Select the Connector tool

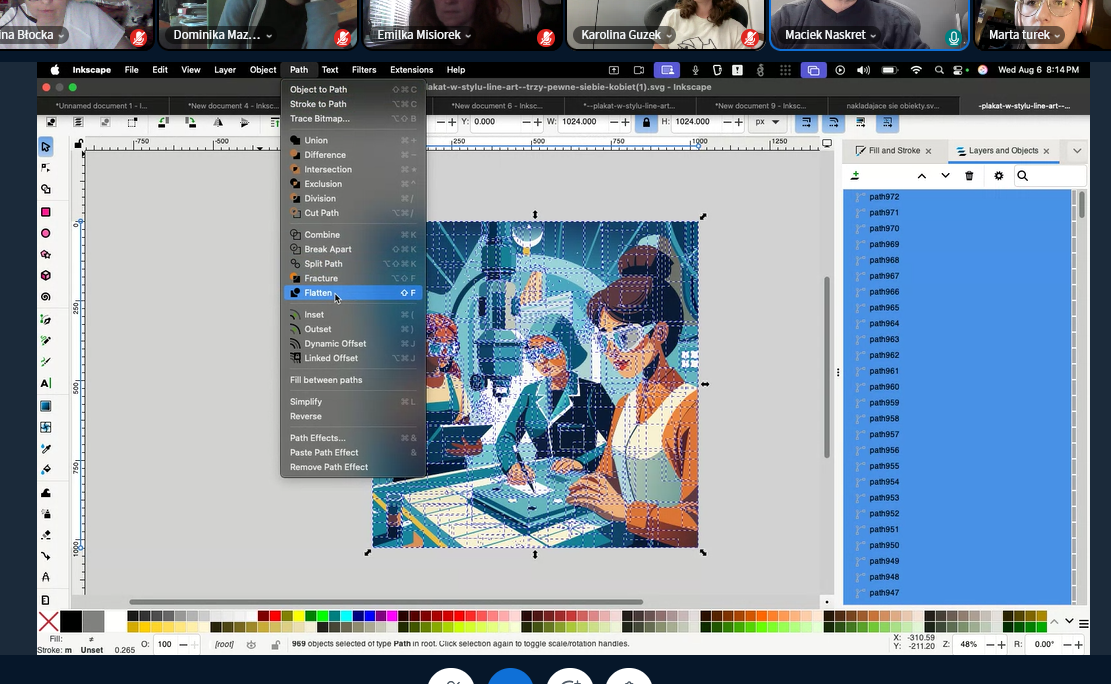tap(46, 556)
